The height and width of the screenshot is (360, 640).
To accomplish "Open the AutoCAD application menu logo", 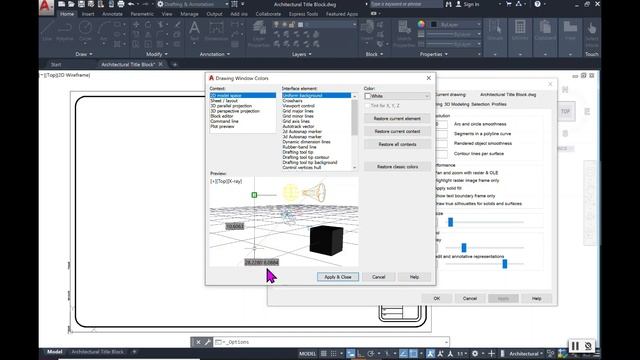I will tap(46, 6).
